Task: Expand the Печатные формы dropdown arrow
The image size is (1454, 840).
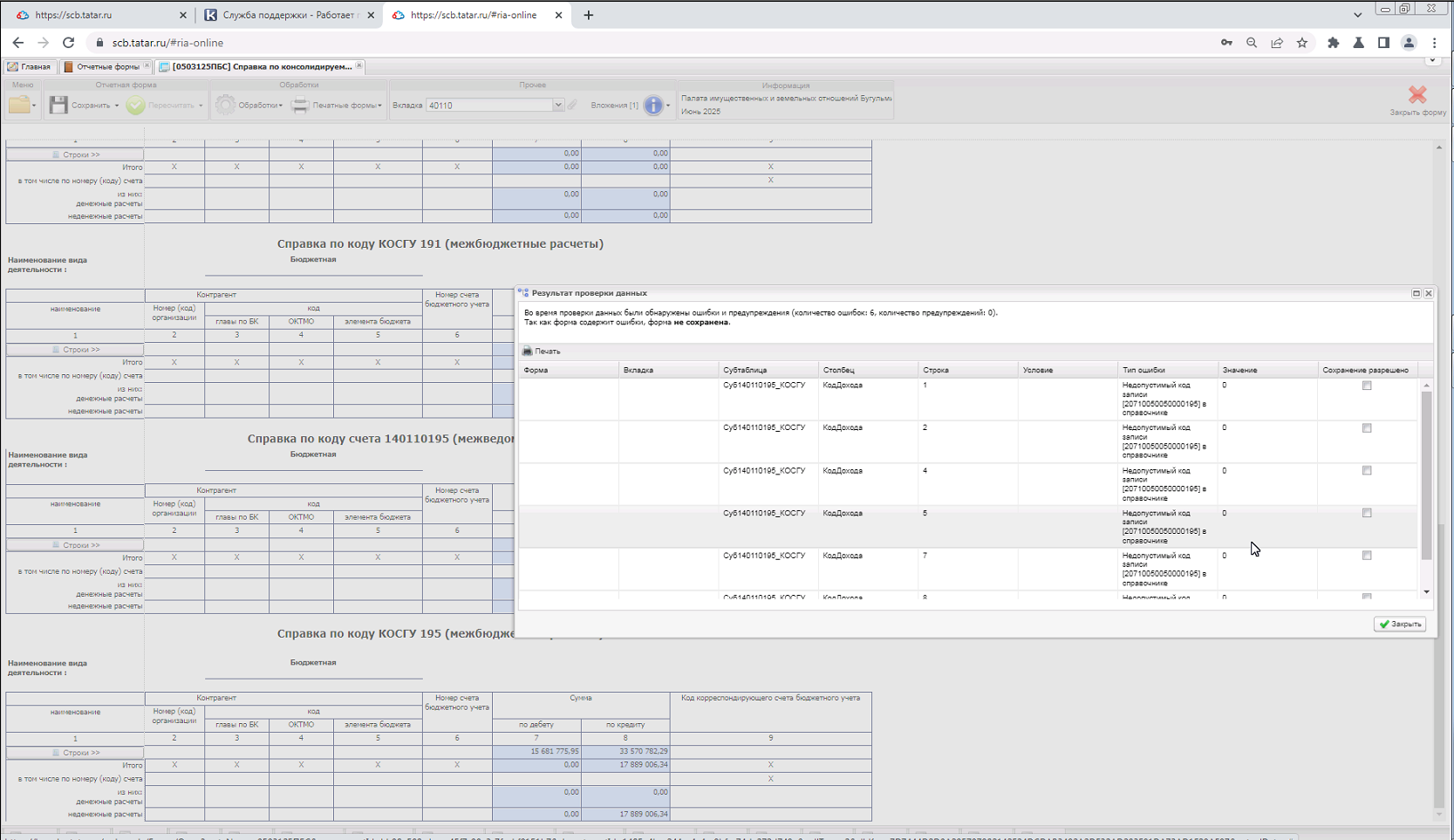Action: pyautogui.click(x=380, y=106)
